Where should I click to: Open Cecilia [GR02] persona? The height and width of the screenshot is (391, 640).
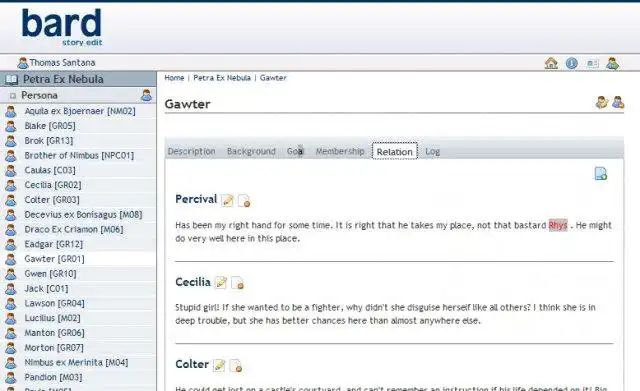[53, 185]
